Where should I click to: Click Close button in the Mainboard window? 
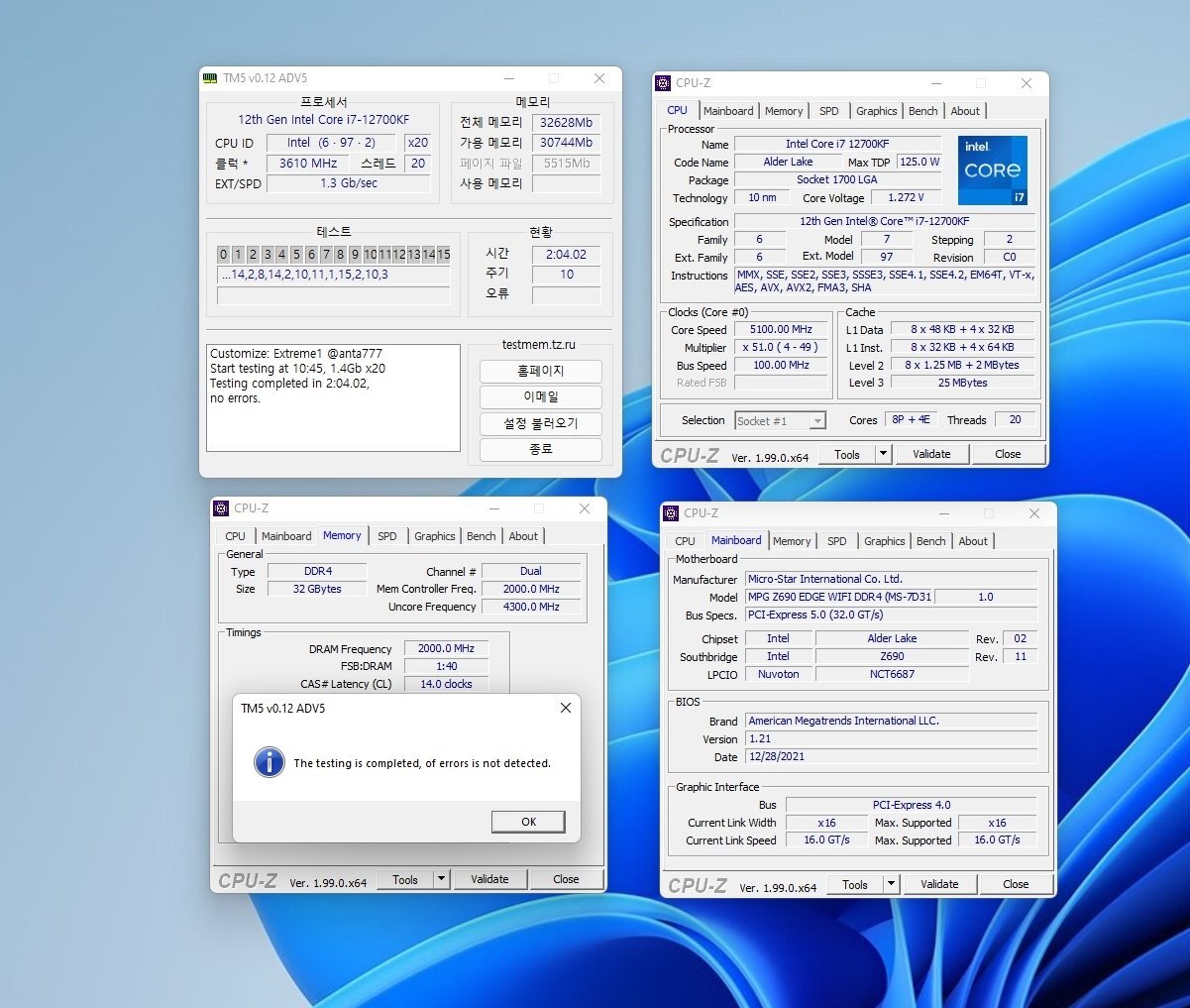(x=1016, y=884)
